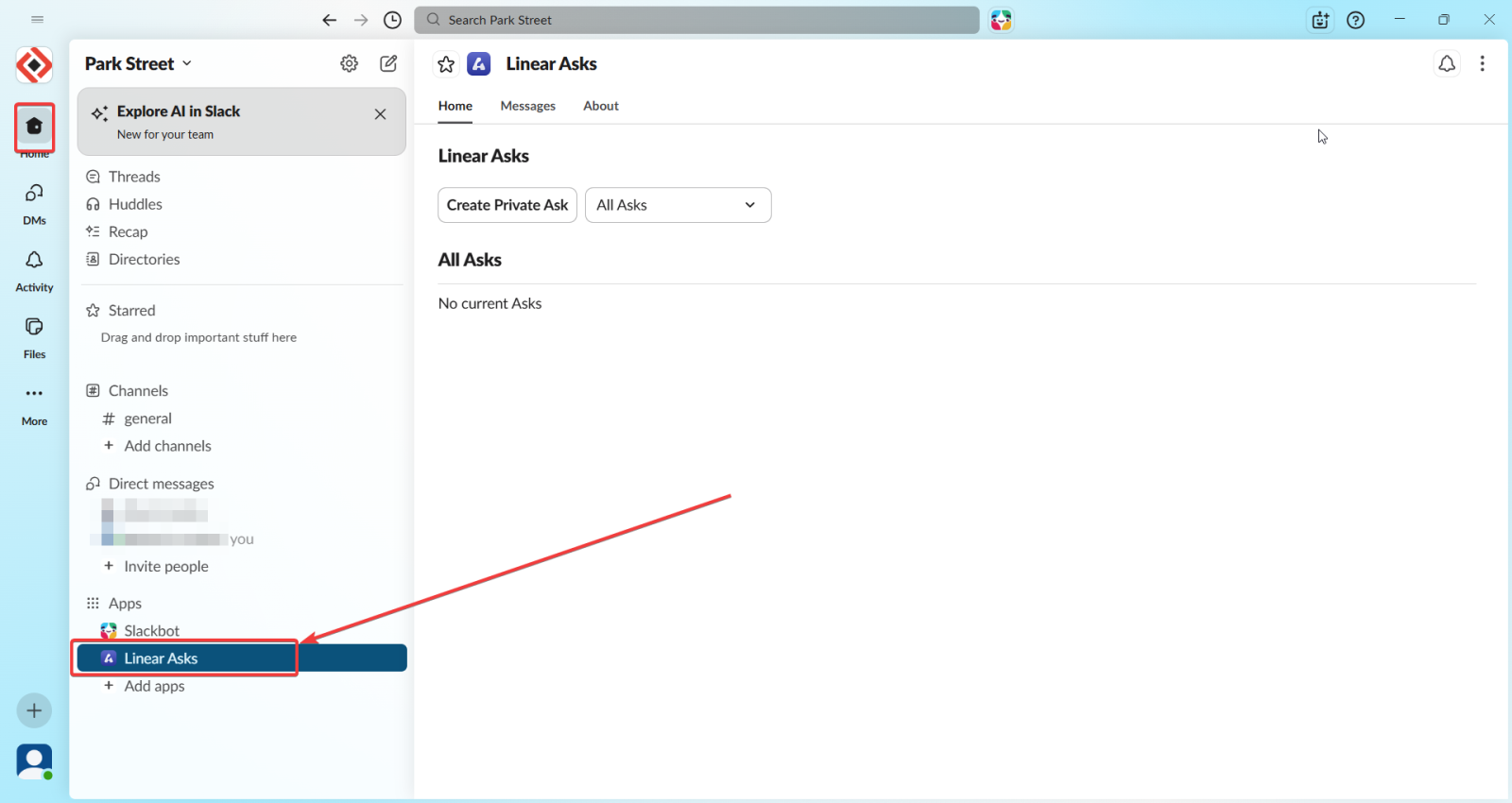
Task: Focus the Search Park Street field
Action: (696, 20)
